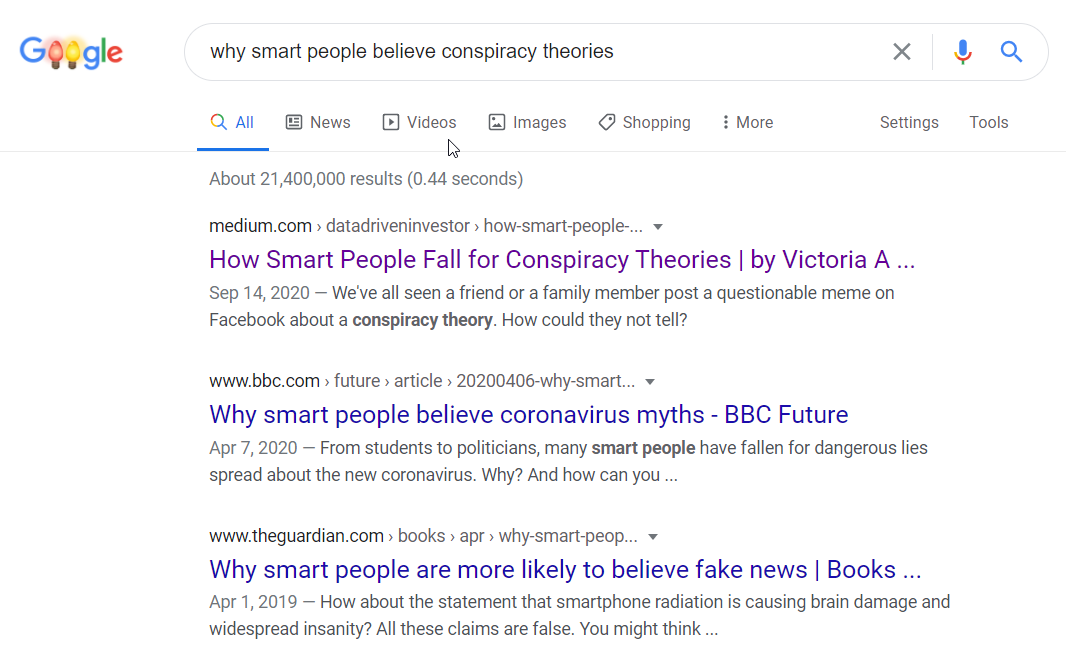The image size is (1066, 660).
Task: Open the Guardian fake news article
Action: (564, 569)
